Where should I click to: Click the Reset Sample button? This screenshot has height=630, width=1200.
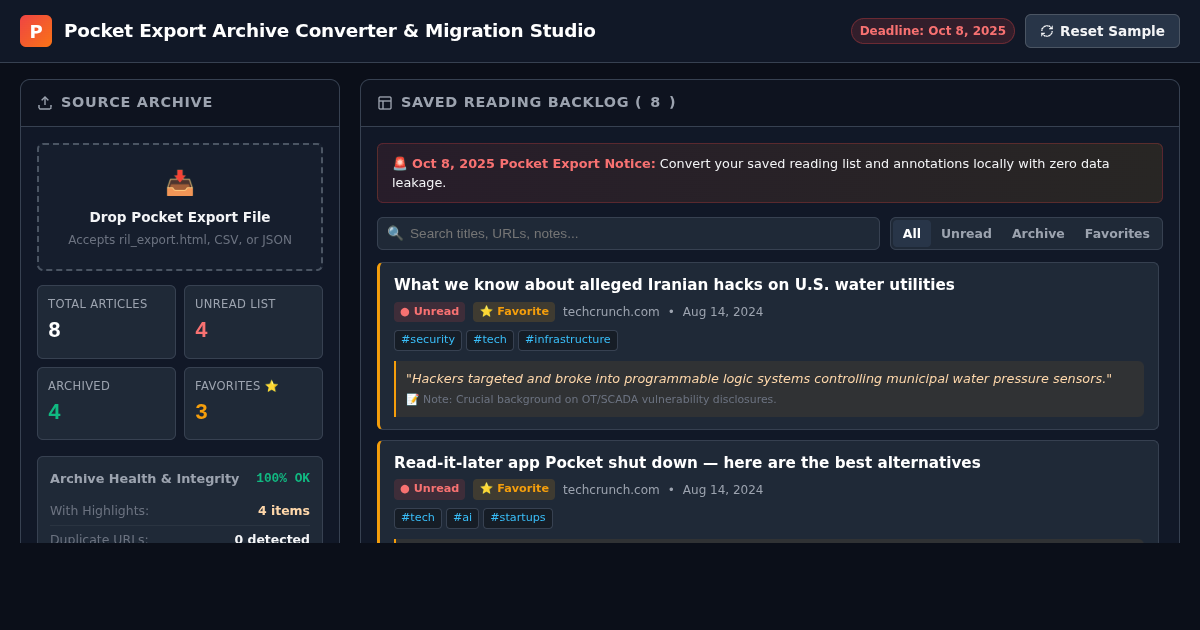point(1102,31)
